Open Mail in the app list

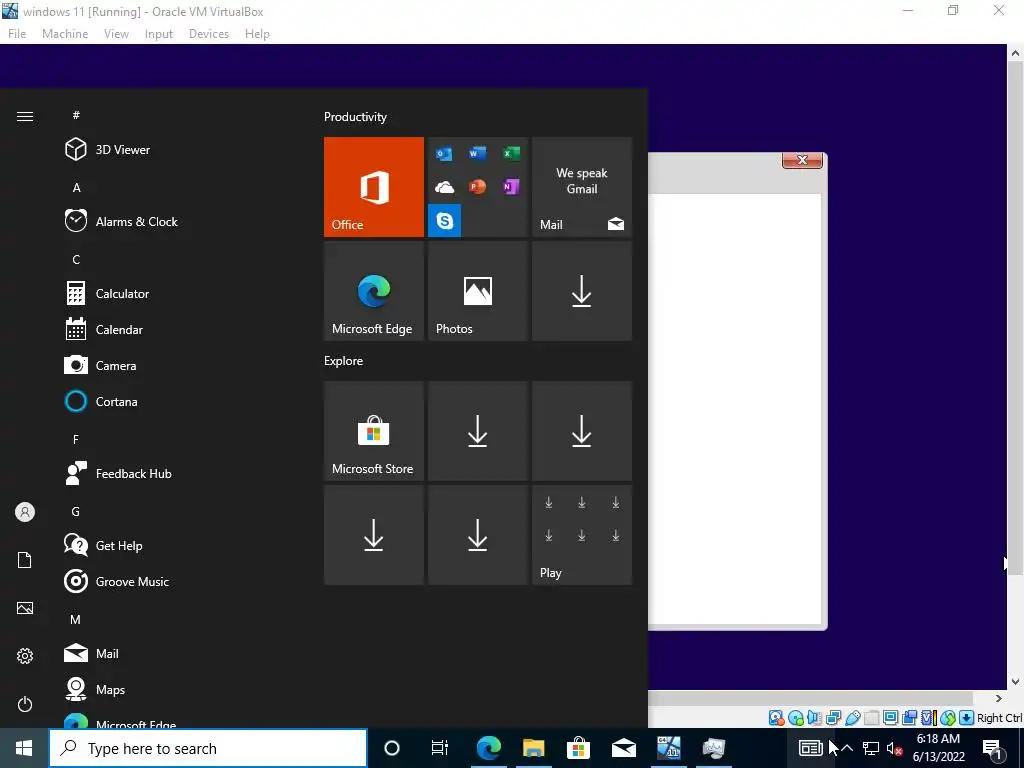[x=91, y=653]
